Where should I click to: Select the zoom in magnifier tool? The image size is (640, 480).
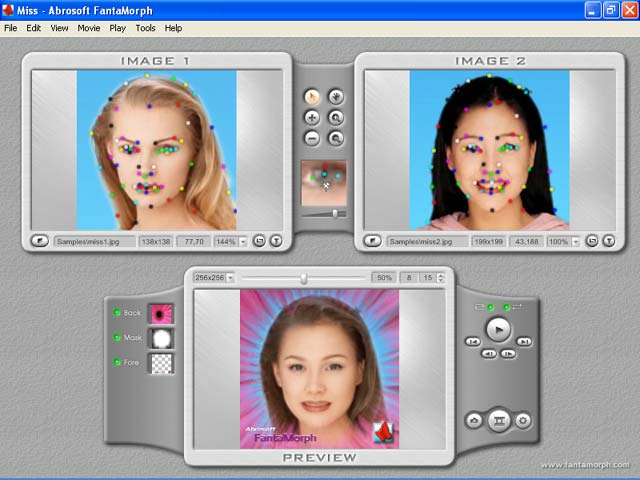[336, 118]
